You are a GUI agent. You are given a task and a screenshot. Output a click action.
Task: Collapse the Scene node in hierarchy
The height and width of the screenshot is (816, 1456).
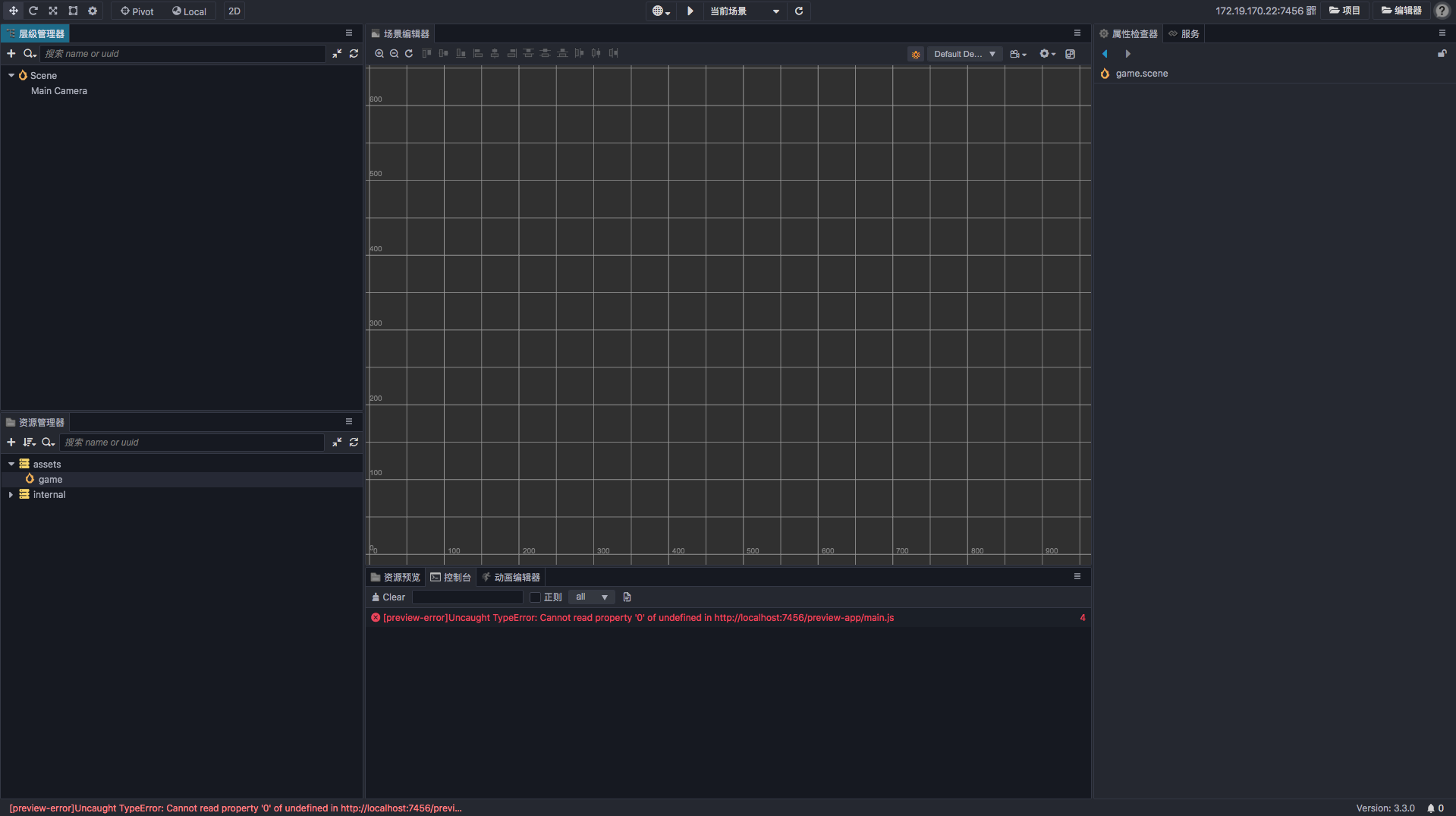pos(11,75)
